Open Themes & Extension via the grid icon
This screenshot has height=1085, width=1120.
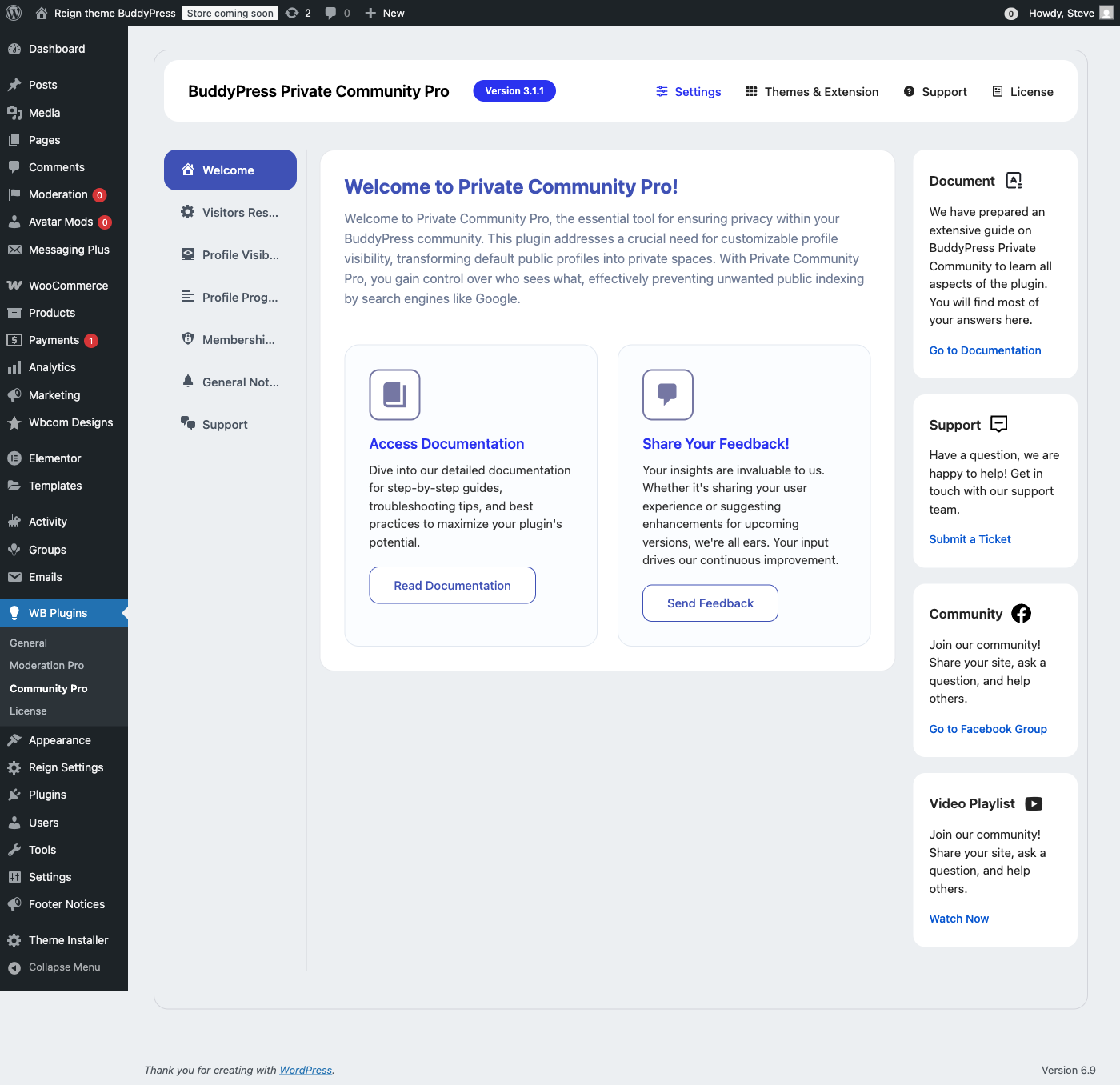tap(751, 91)
